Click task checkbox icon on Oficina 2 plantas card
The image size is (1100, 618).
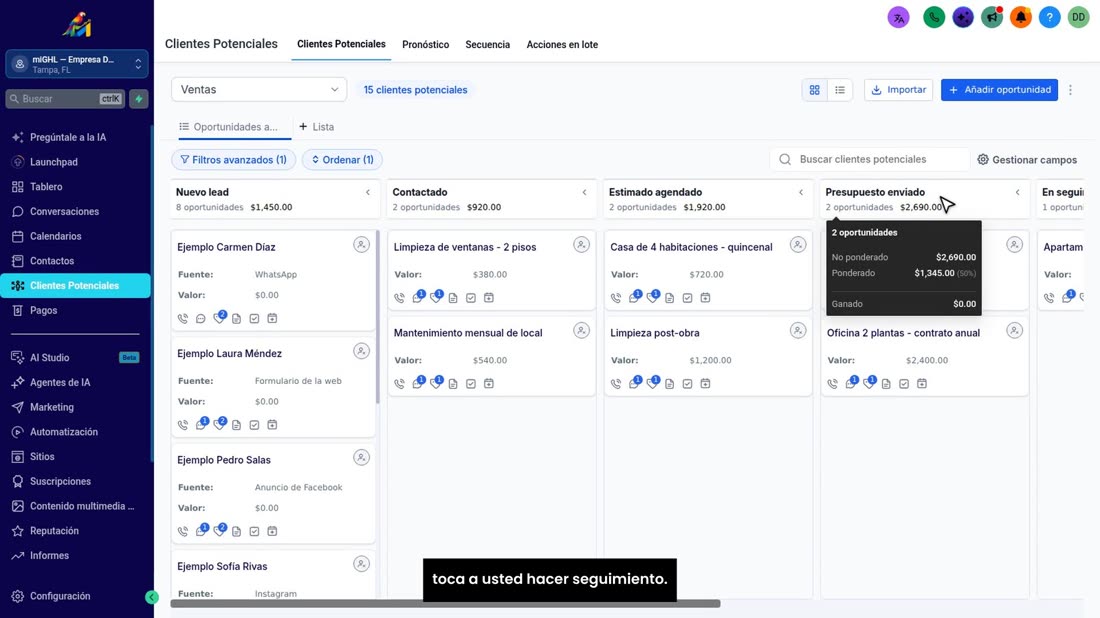(x=904, y=384)
